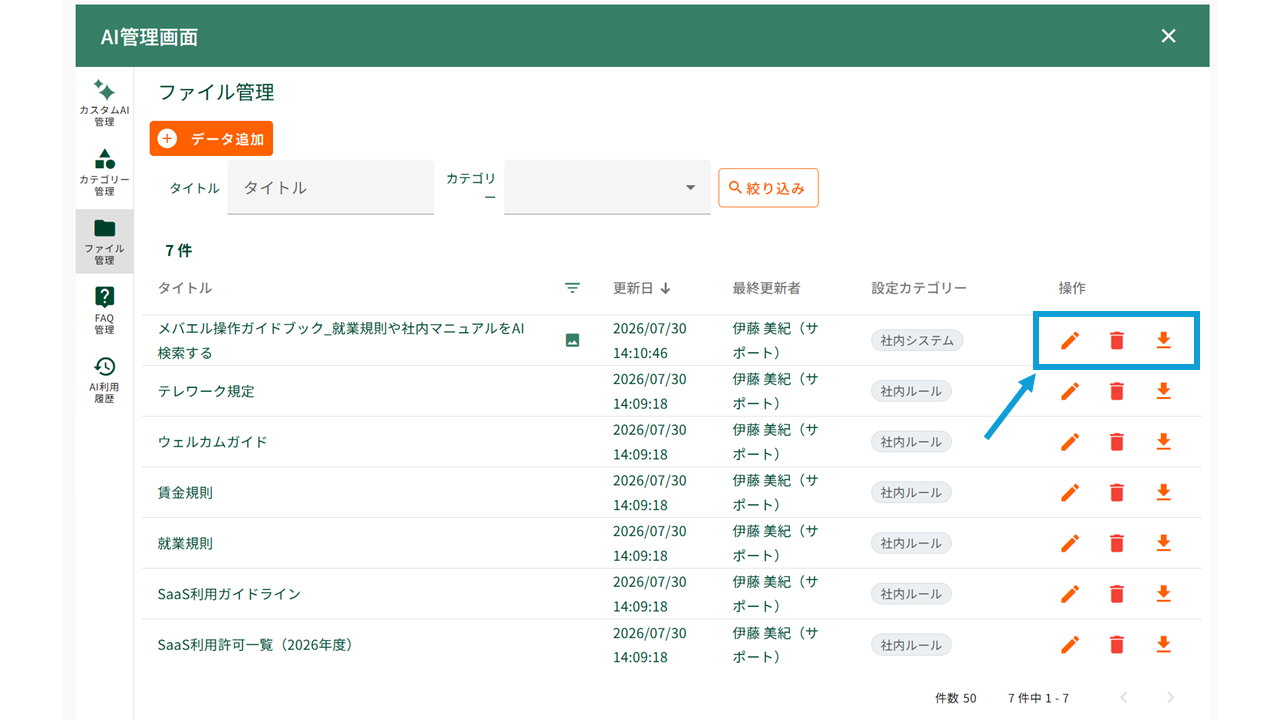1280x720 pixels.
Task: Click the メバエル操作ガイドブック title text
Action: [x=341, y=340]
